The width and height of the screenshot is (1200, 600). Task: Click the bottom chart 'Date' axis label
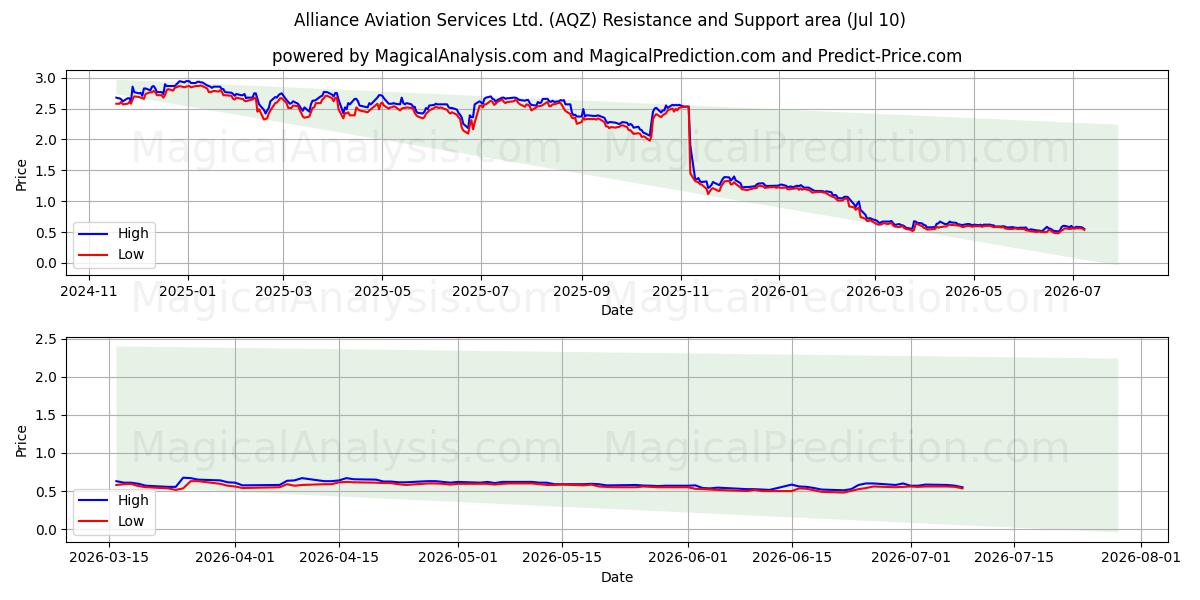coord(617,576)
